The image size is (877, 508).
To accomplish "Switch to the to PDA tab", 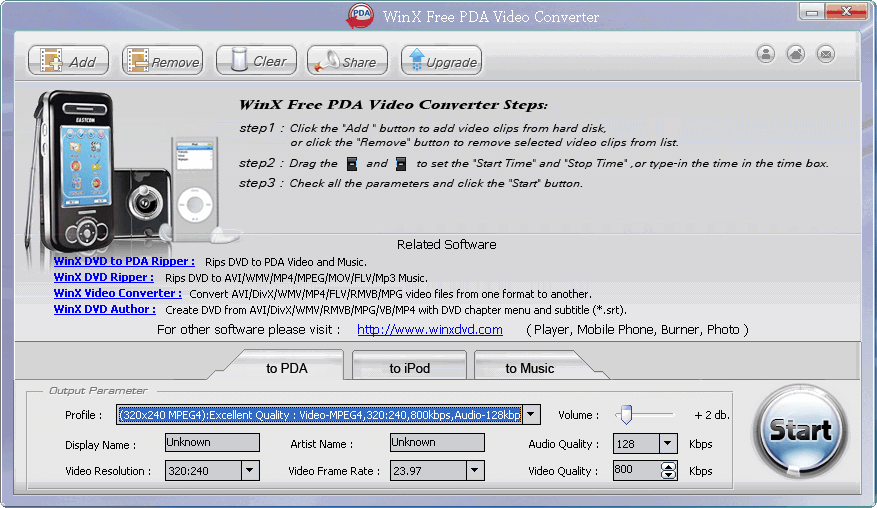I will tap(287, 368).
